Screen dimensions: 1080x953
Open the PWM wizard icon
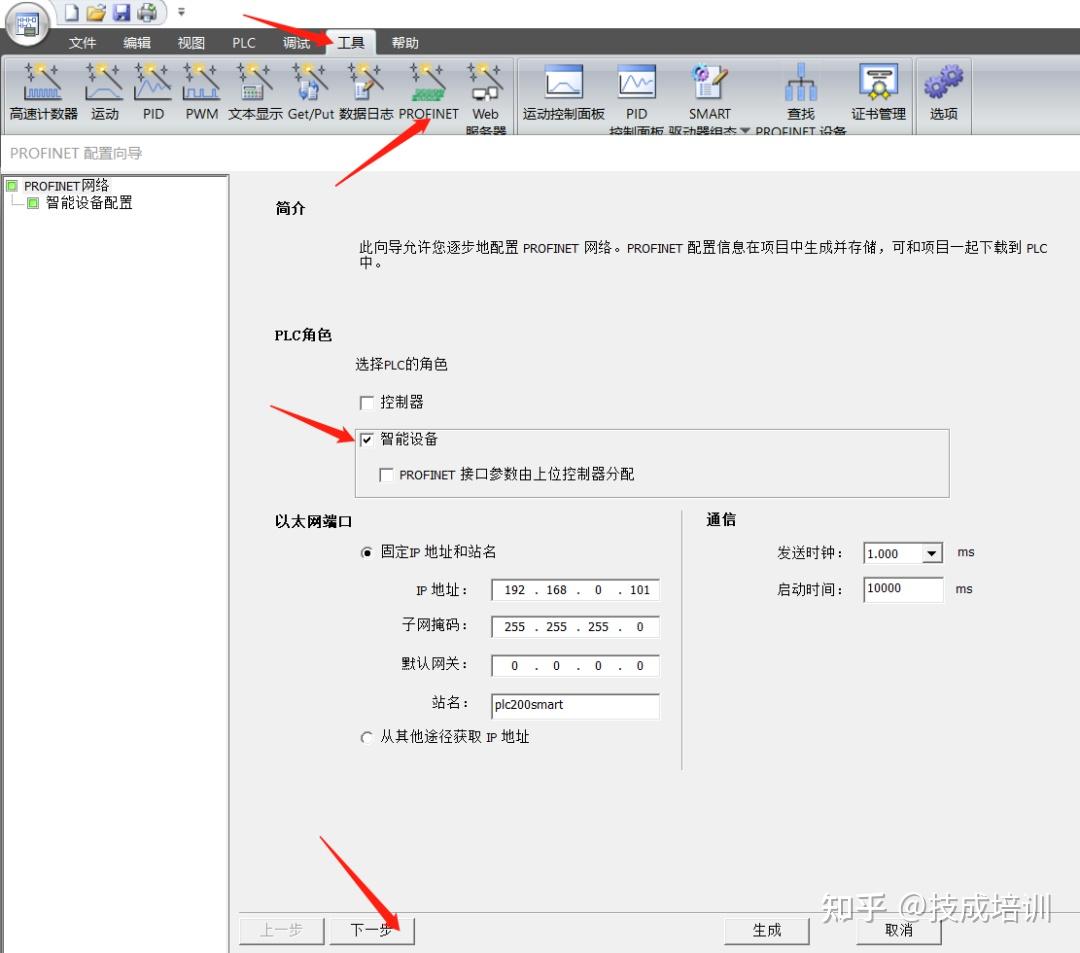click(201, 92)
